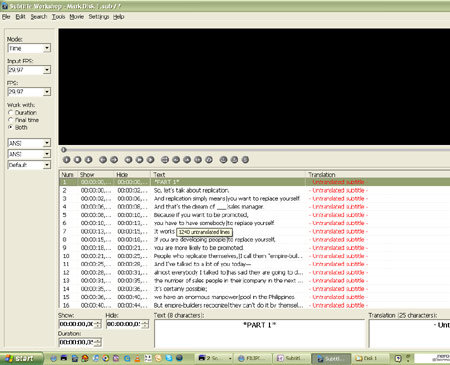Select row 10 "People who replicate themselves"
This screenshot has width=450, height=365.
click(255, 256)
